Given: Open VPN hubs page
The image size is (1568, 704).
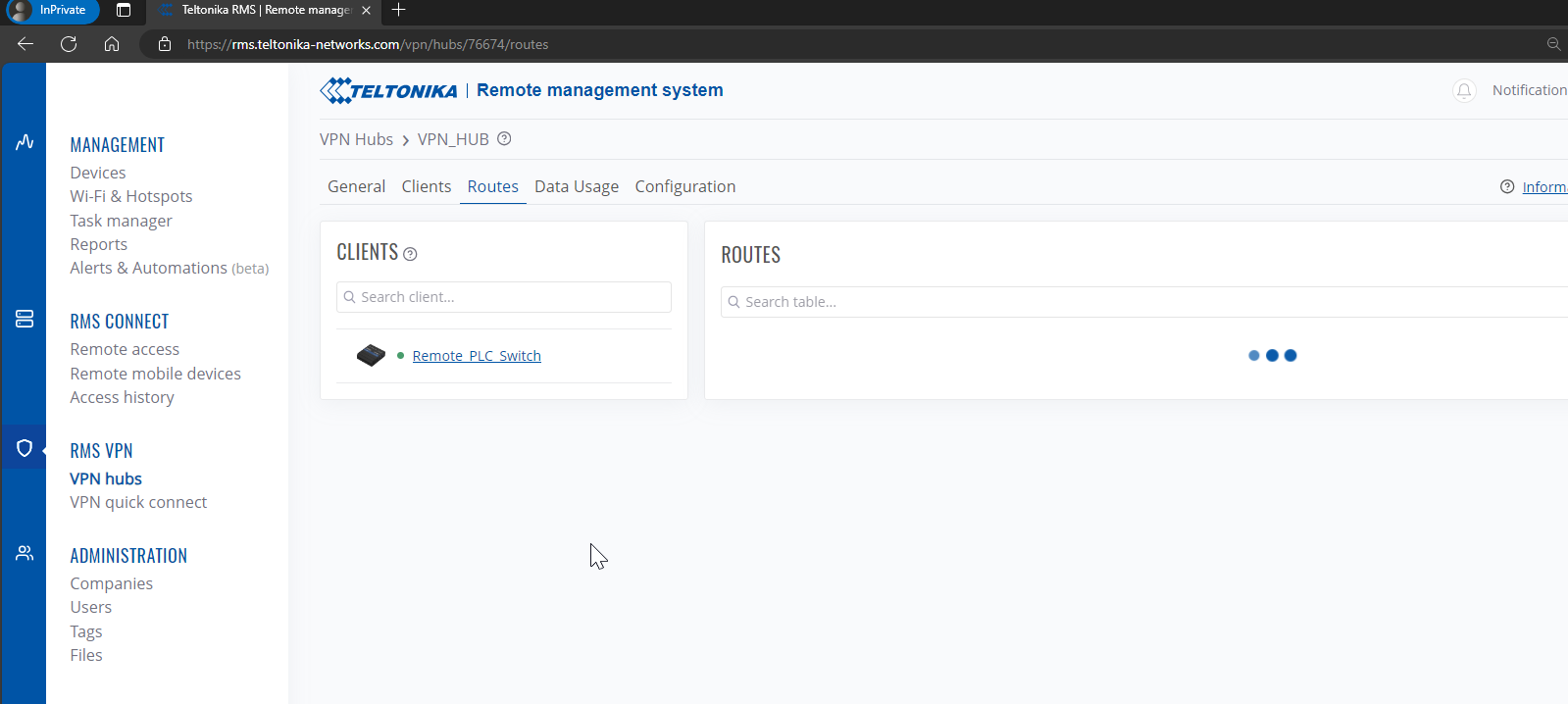Looking at the screenshot, I should pos(106,478).
